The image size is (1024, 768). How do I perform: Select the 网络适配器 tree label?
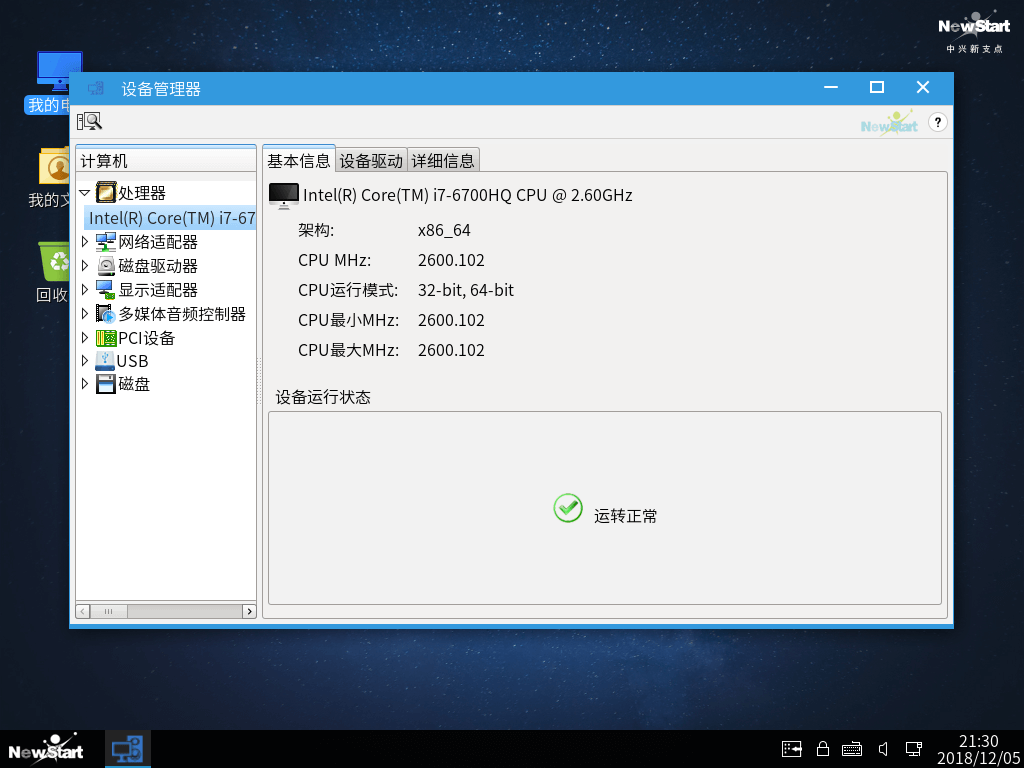(x=158, y=242)
